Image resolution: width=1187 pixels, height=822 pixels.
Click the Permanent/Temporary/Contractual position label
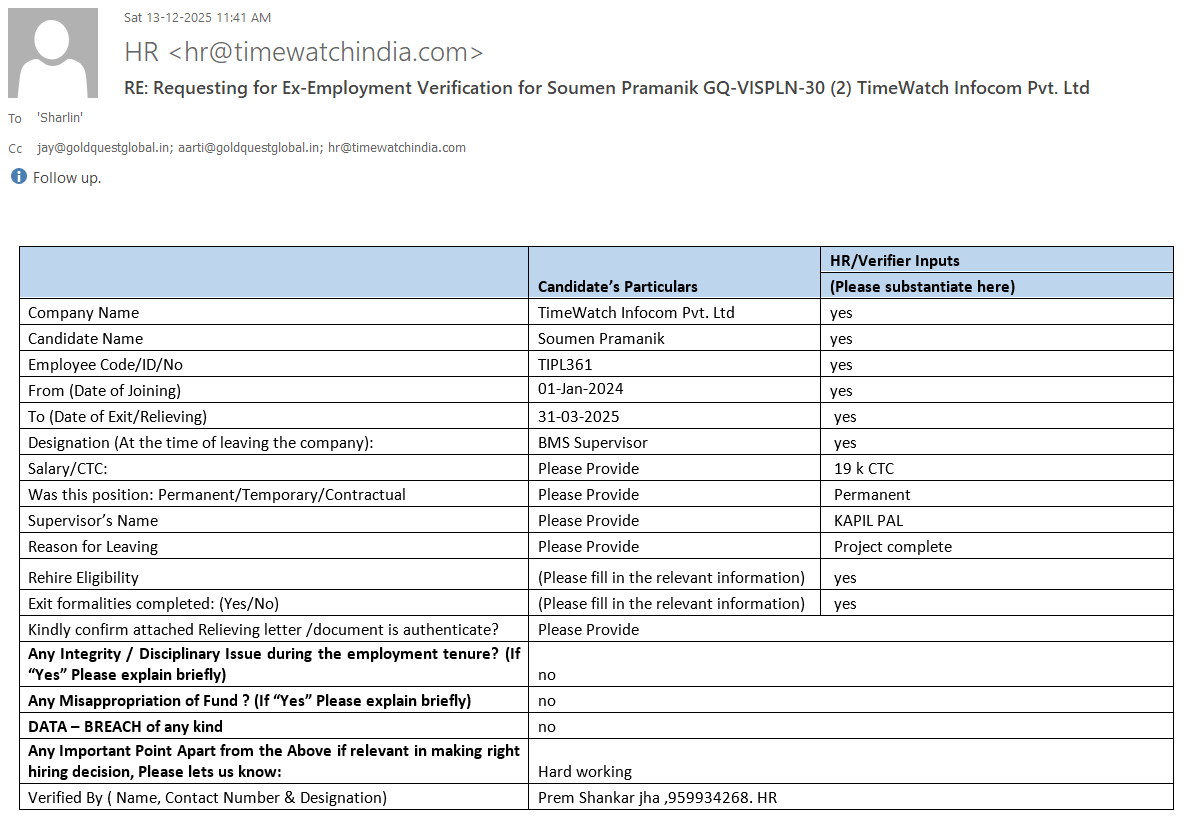217,494
